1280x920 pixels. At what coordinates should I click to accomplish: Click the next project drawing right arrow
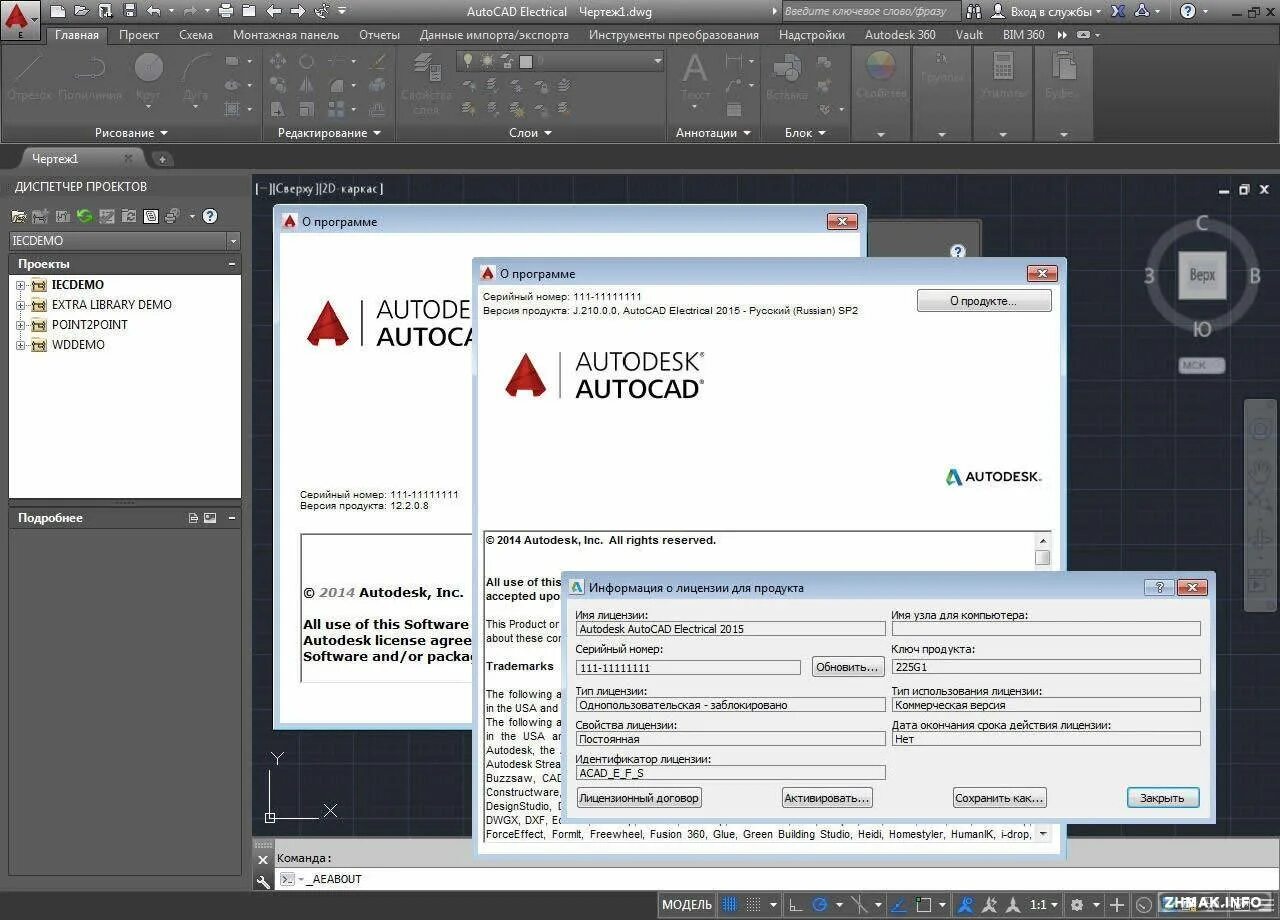click(x=297, y=11)
